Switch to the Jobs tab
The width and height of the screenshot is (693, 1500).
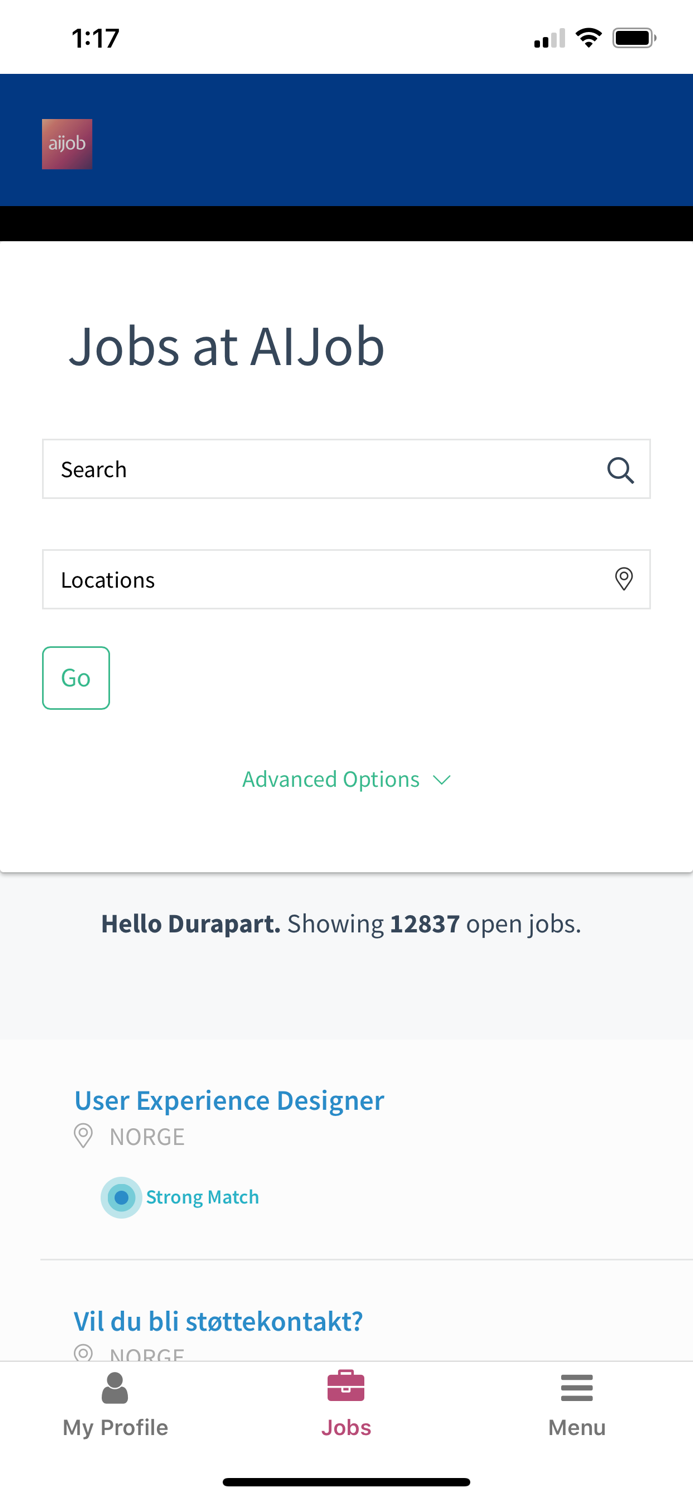click(x=346, y=1404)
